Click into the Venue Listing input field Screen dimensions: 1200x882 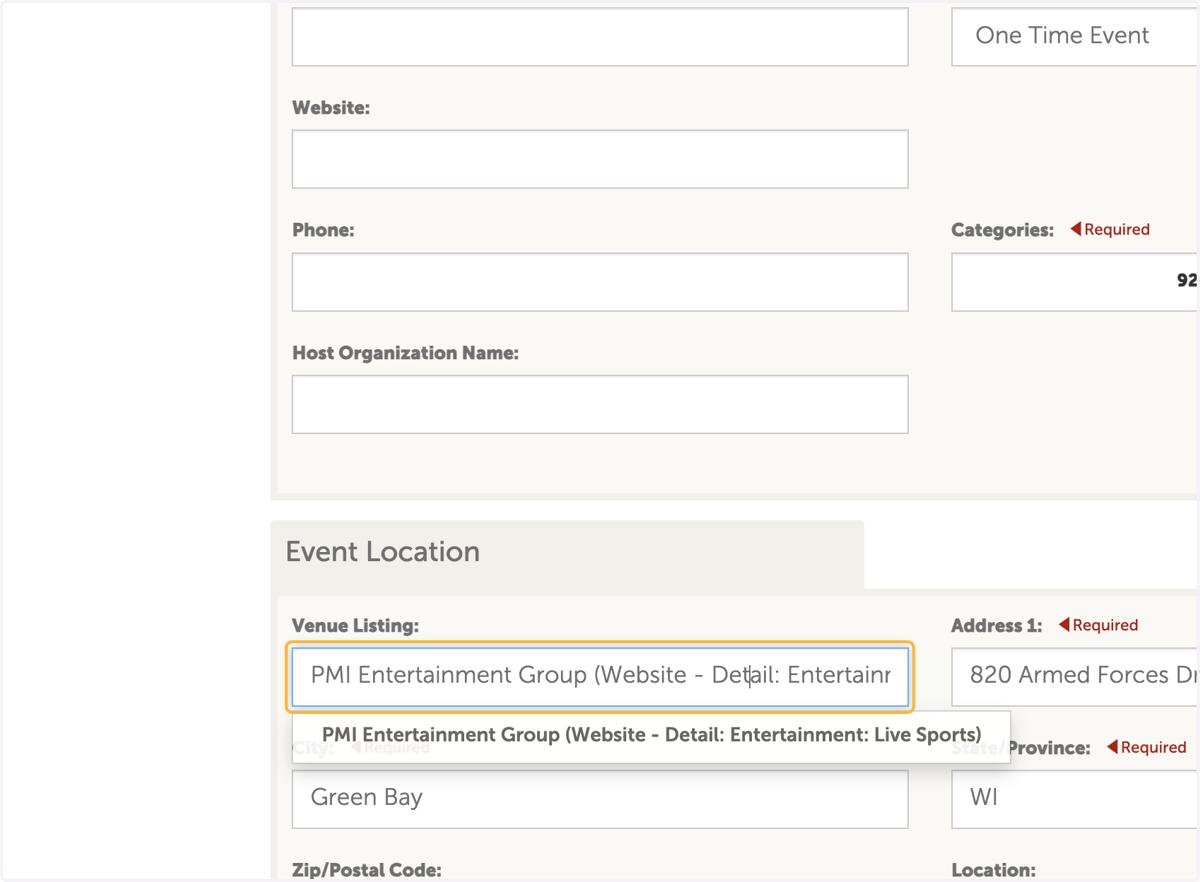[x=600, y=676]
